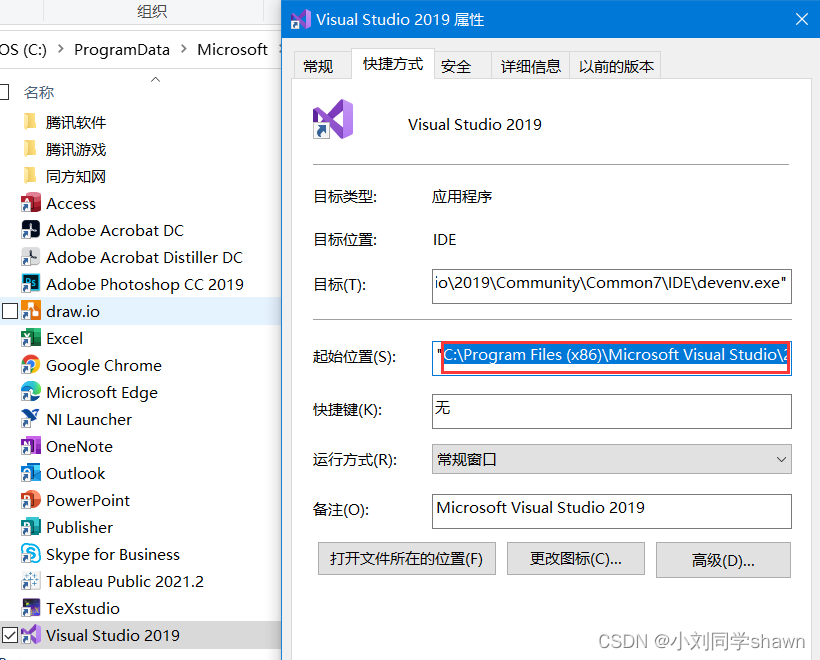The width and height of the screenshot is (820, 660).
Task: Switch to the 快捷方式 tab
Action: click(393, 64)
